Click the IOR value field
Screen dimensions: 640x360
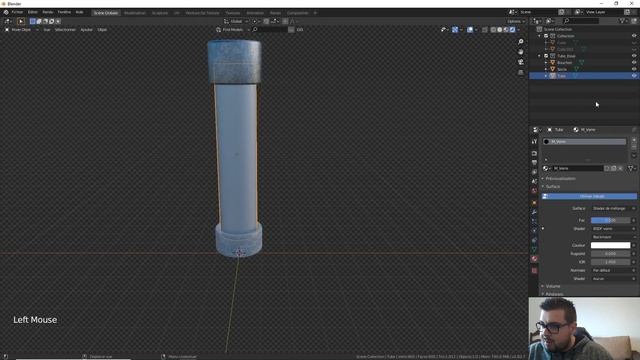(610, 262)
